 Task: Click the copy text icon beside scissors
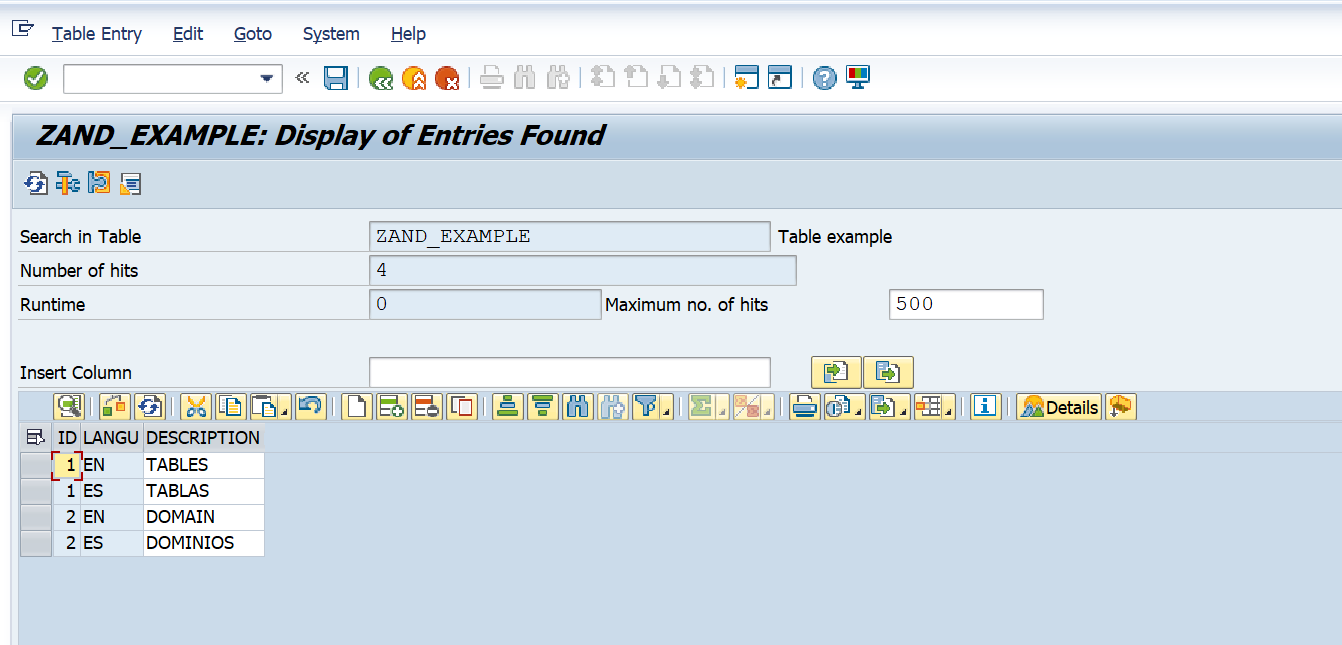231,406
